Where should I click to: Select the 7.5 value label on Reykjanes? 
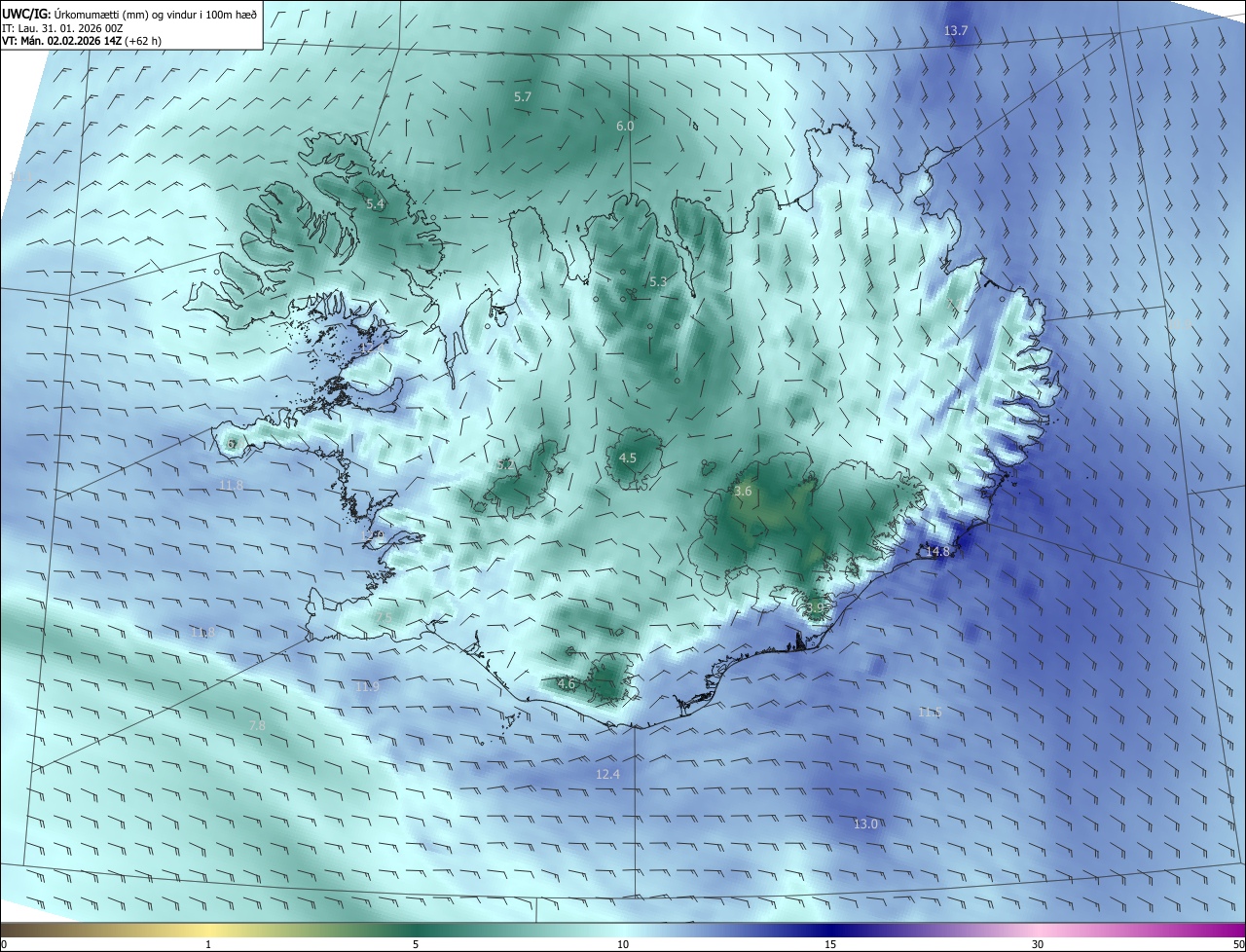[x=384, y=618]
